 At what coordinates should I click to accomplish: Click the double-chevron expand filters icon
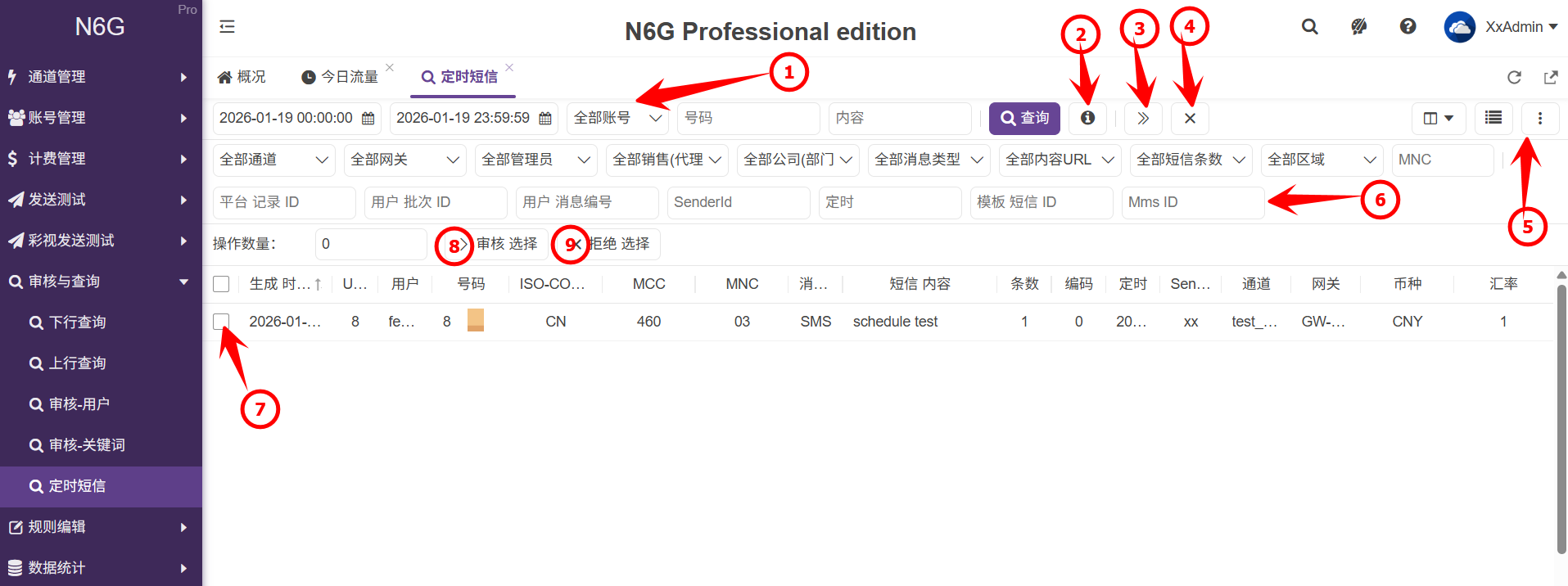(x=1143, y=118)
